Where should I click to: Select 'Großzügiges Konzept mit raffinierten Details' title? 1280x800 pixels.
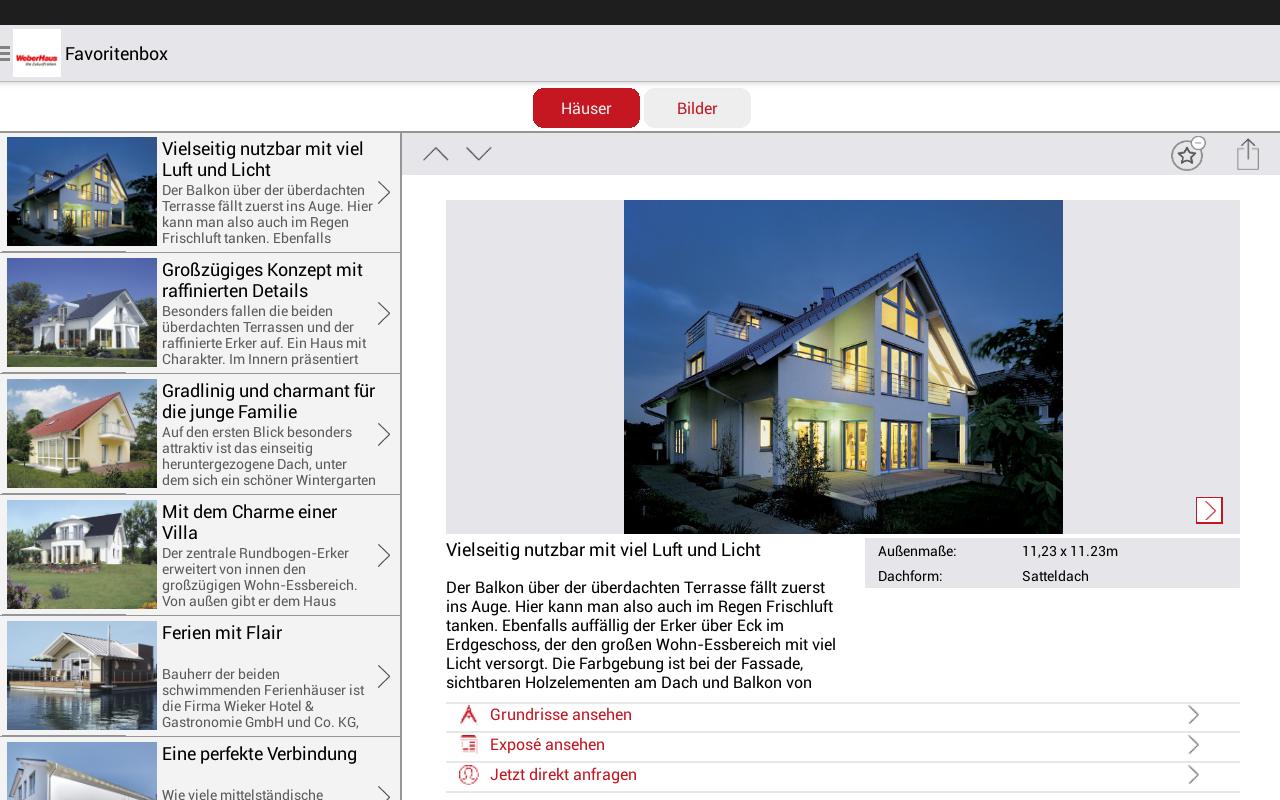click(262, 280)
